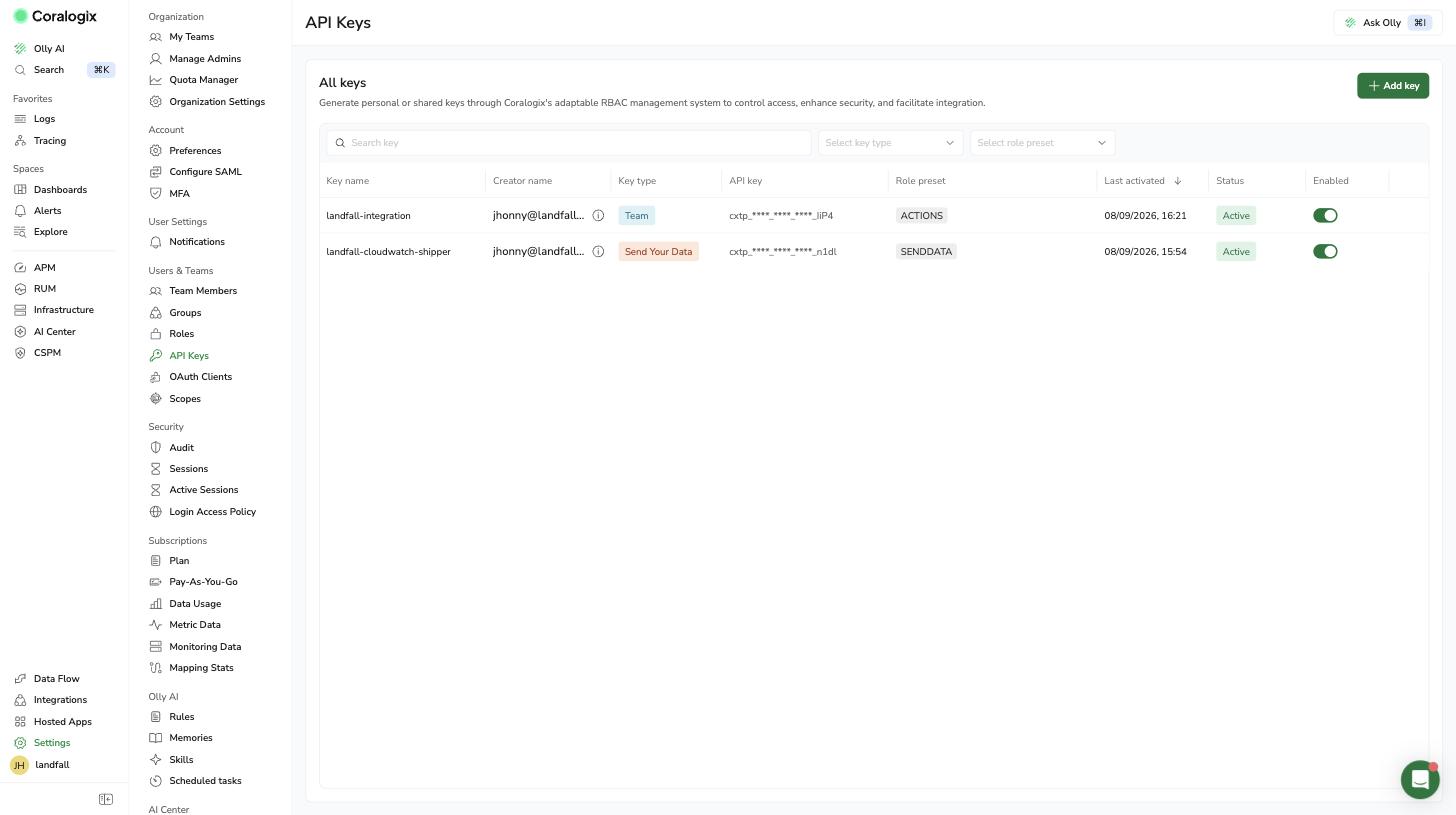Go to Dashboards in Spaces
This screenshot has width=1456, height=815.
[50, 190]
